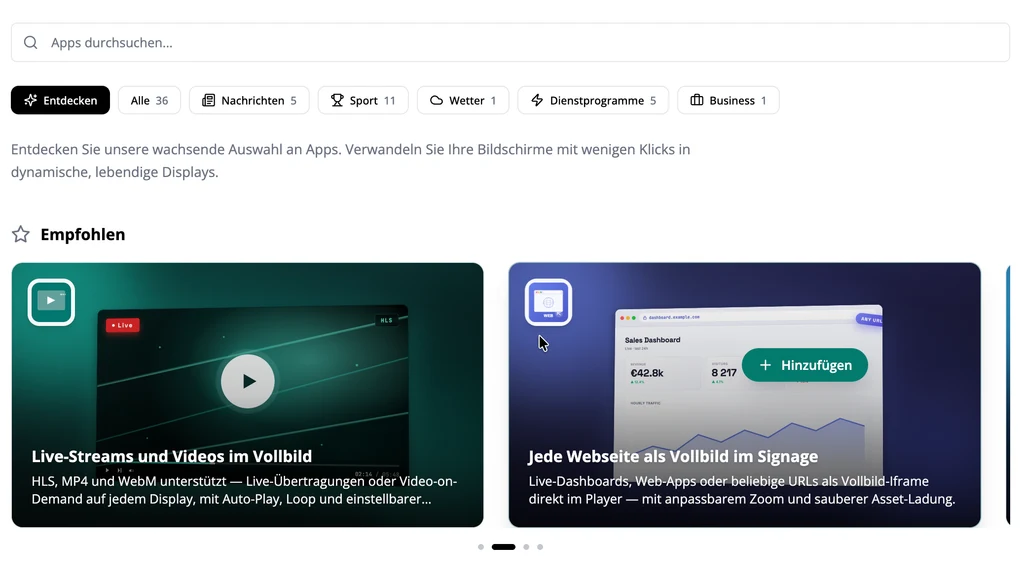Viewport: 1024px width, 576px height.
Task: Select the Business category tab
Action: point(728,100)
